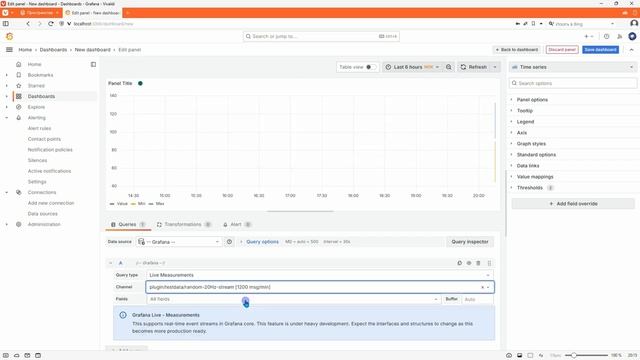Expand the Tooltip options section
Viewport: 640px width, 360px height.
point(524,111)
